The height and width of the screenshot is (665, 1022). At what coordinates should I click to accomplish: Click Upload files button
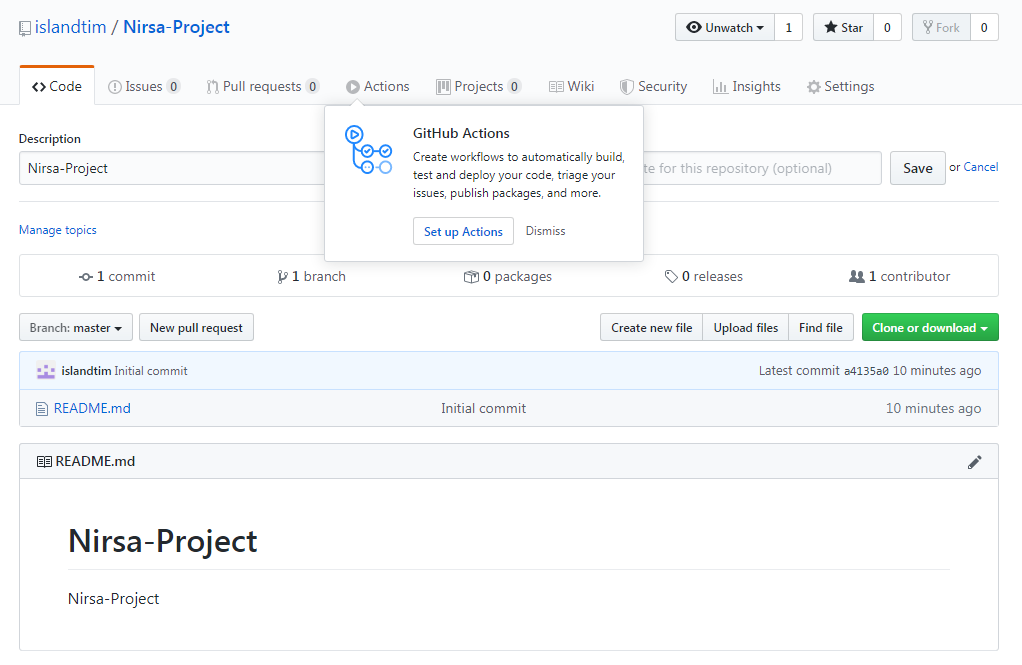click(746, 327)
